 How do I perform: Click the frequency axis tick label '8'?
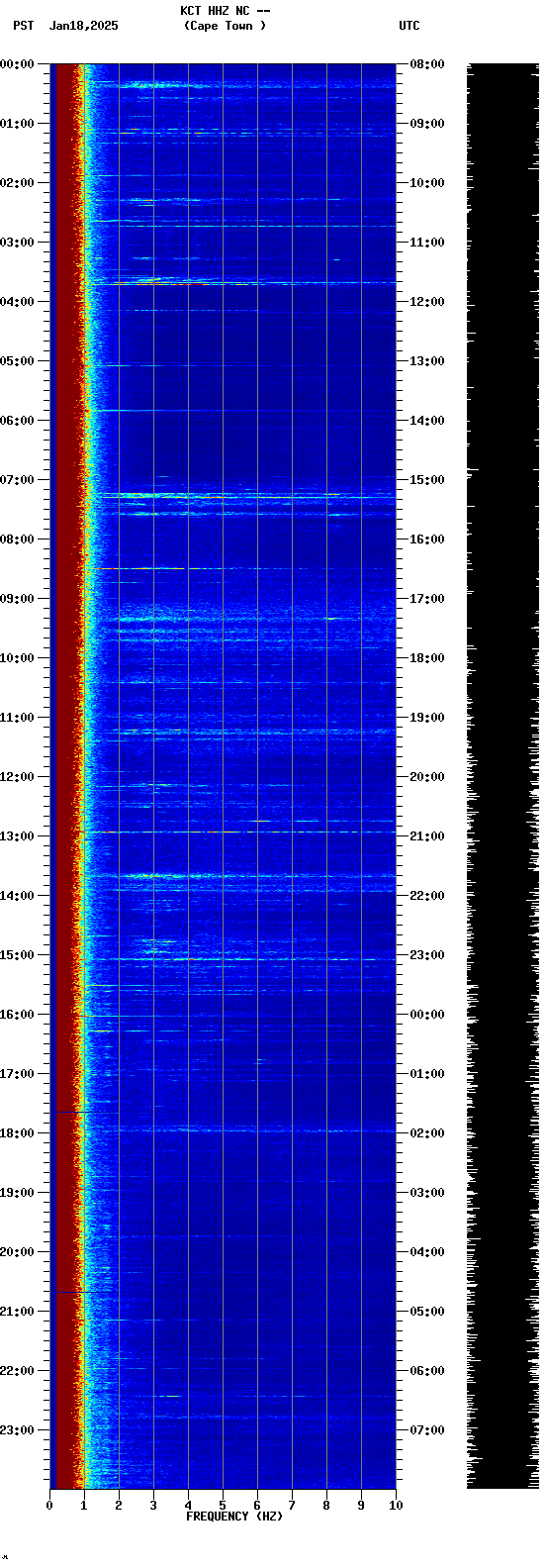[x=326, y=1506]
